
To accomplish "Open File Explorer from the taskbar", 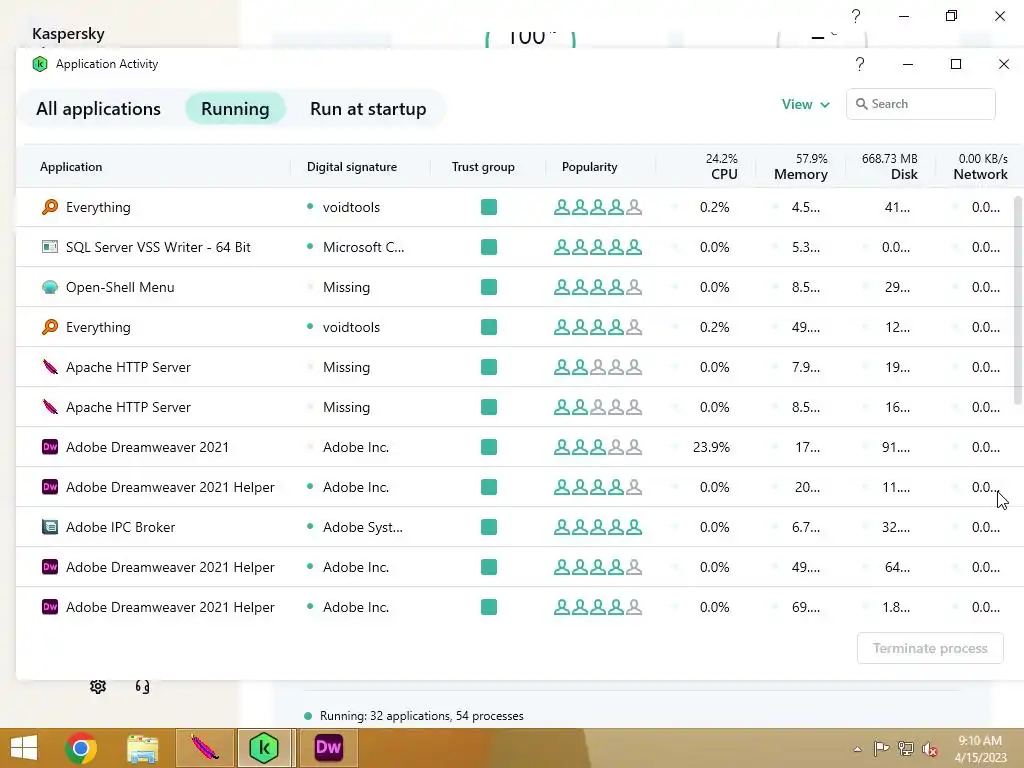I will click(142, 748).
